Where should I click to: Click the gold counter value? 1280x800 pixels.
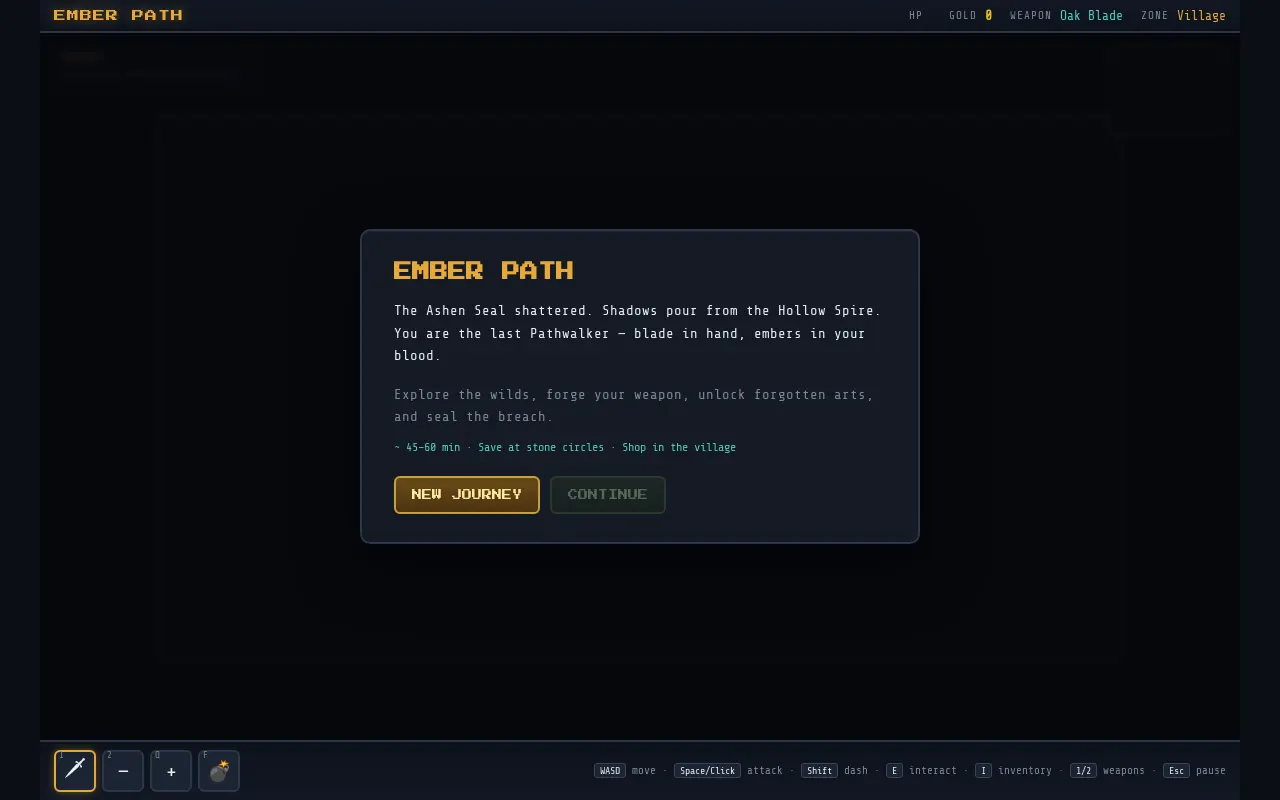(989, 16)
